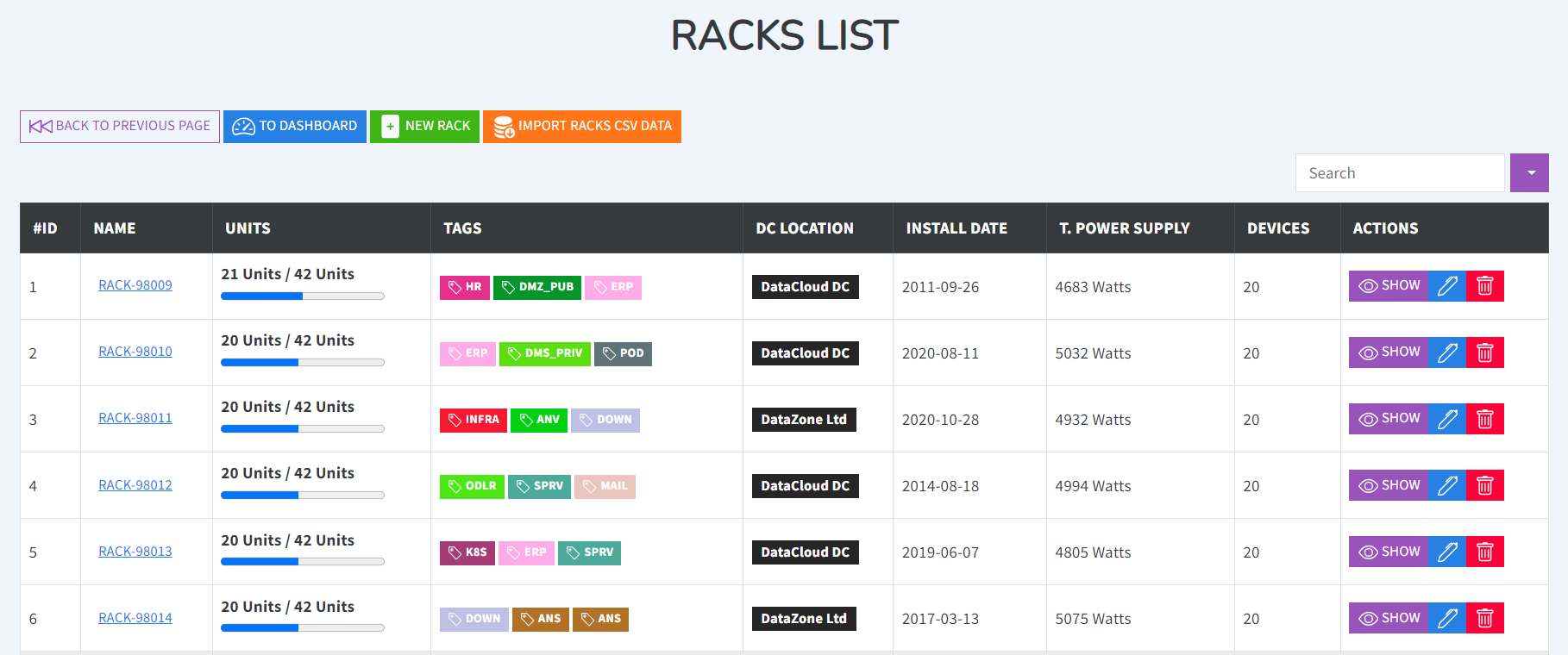Select the DMZ_PUB tag badge
Screen dimensions: 1568x655
coord(537,287)
